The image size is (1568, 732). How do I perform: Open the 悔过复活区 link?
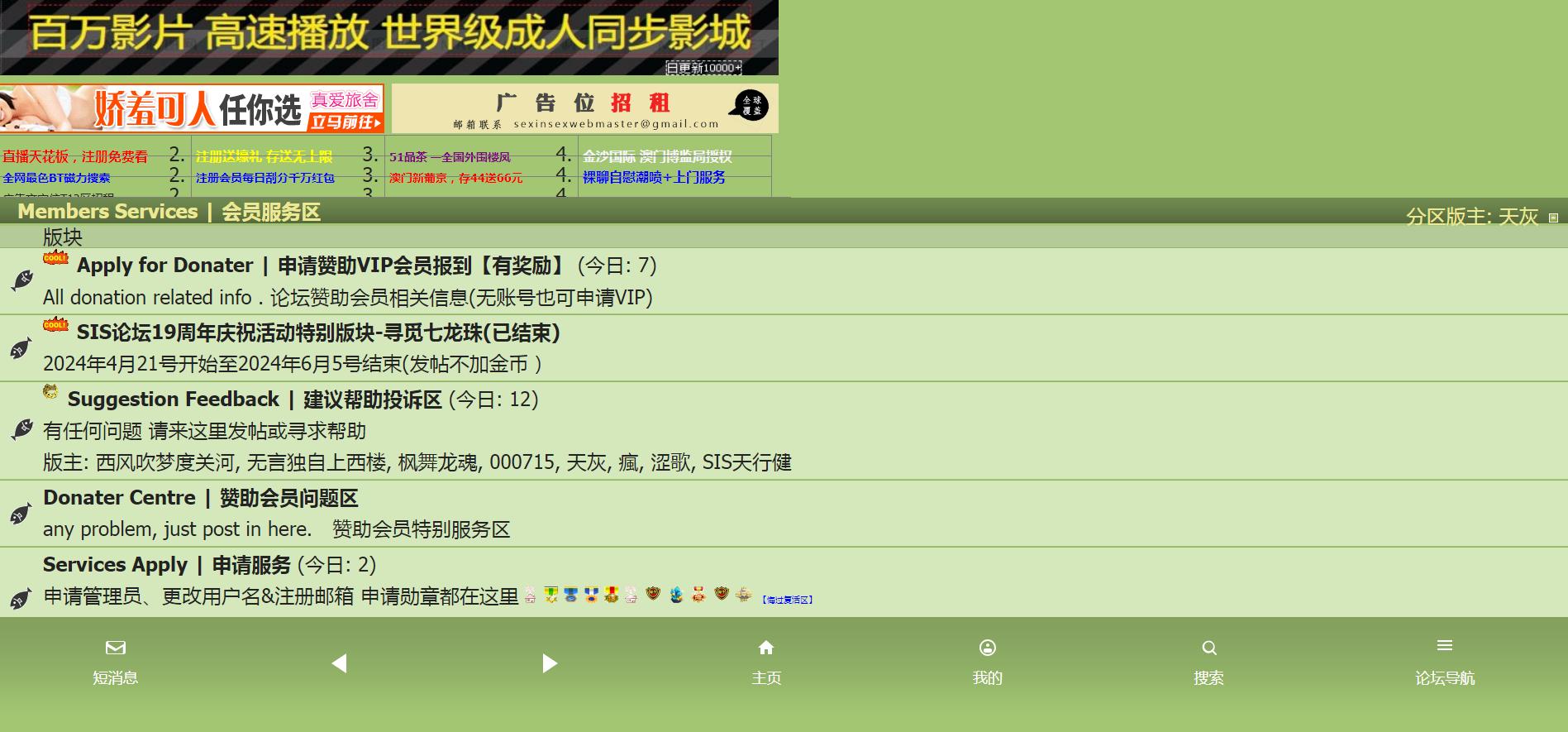point(787,600)
